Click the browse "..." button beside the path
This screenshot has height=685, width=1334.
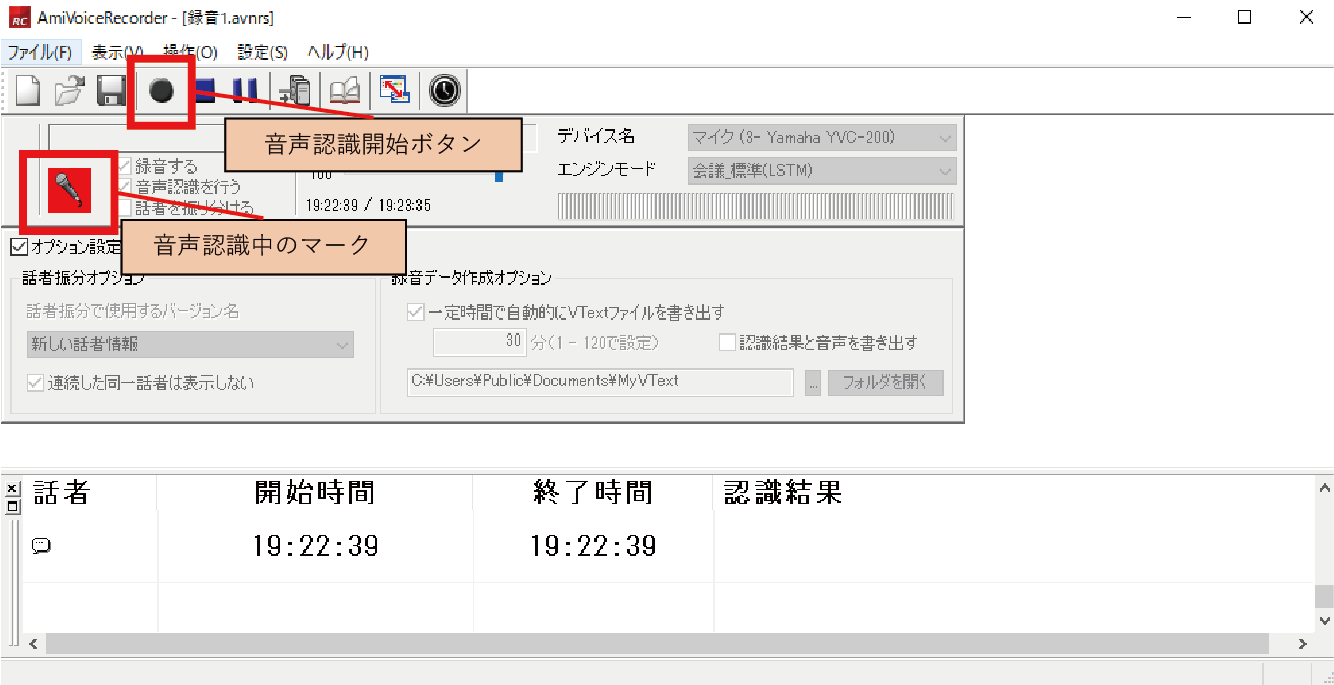[x=813, y=382]
